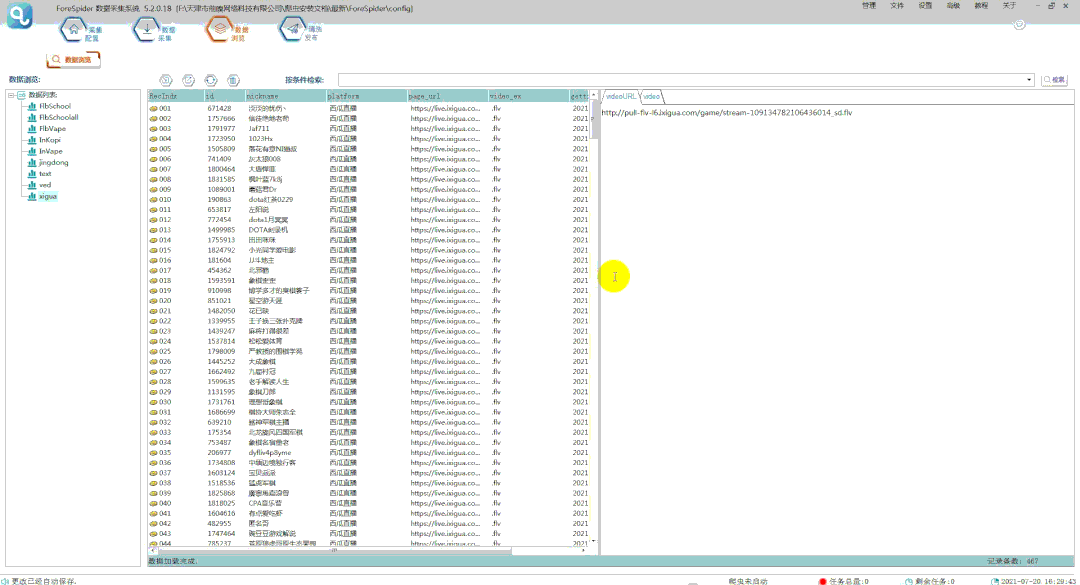Click the scroll-up arrow of table scrollbar
This screenshot has width=1080, height=585.
594,95
